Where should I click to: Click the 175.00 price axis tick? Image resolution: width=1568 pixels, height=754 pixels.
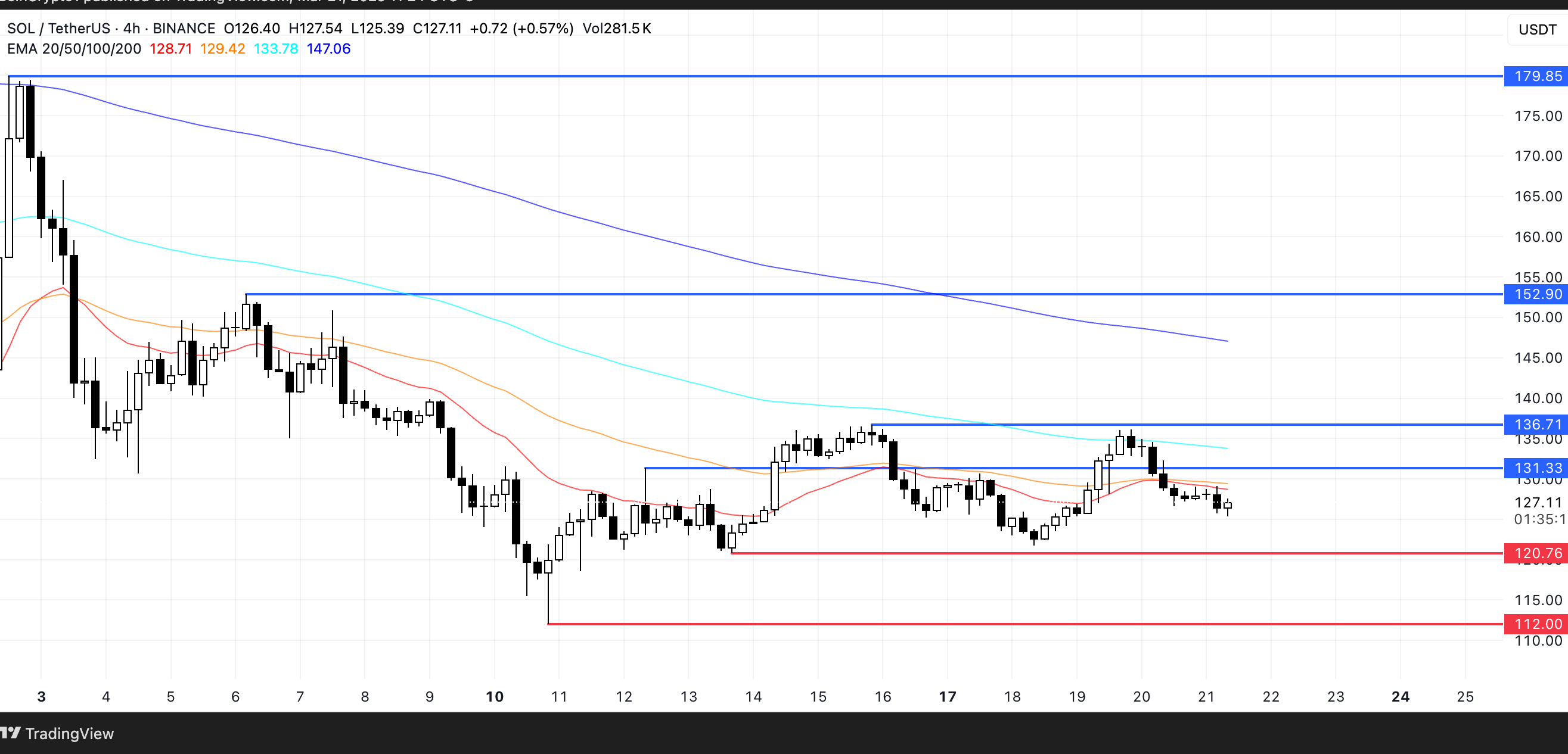[1538, 116]
